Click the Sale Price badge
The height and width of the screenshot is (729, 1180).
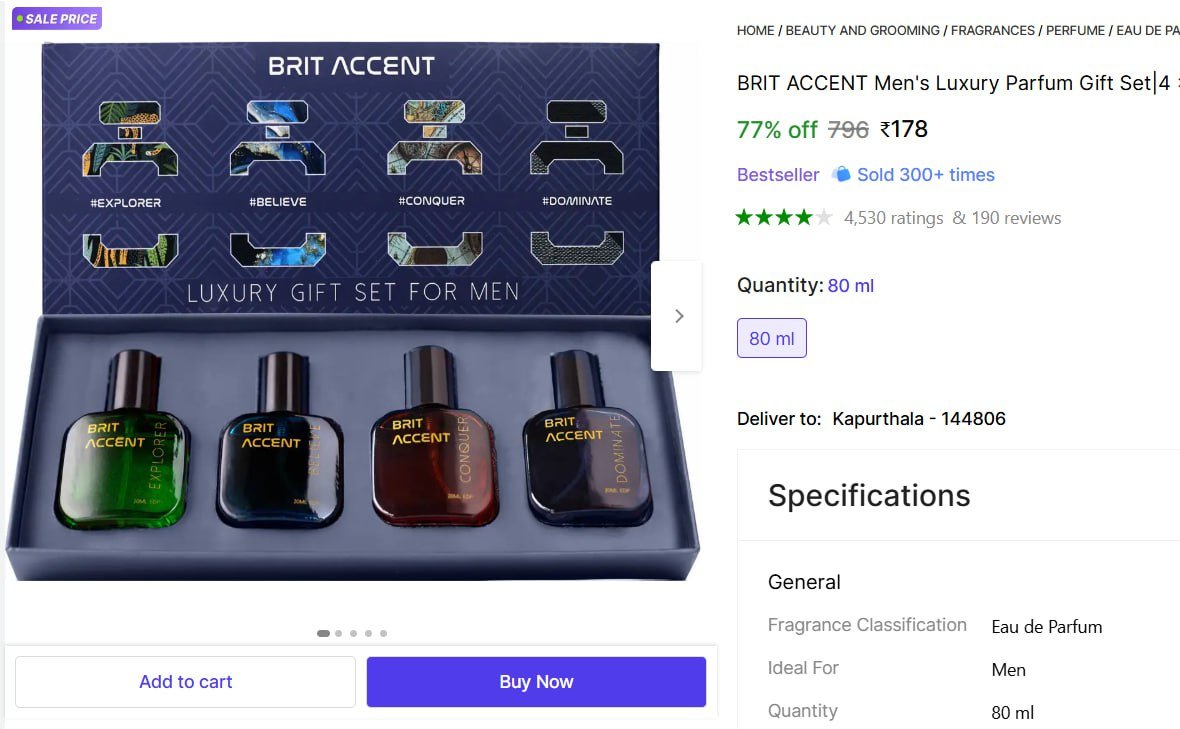57,19
